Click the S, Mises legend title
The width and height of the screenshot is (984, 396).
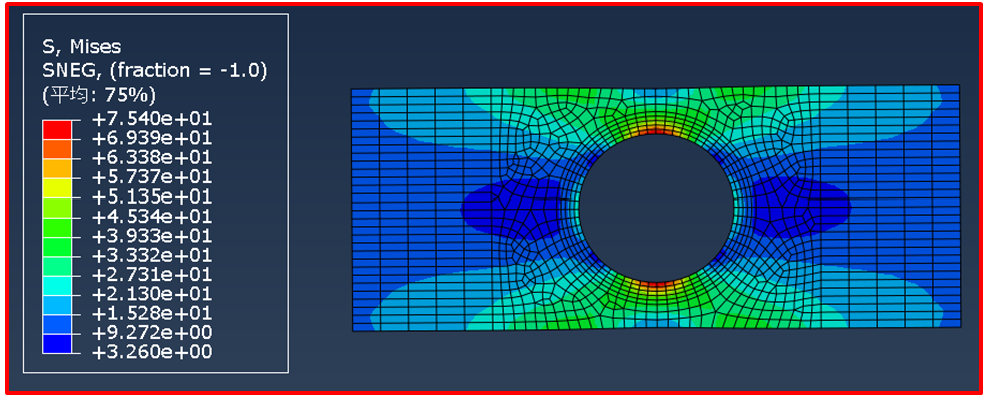(x=81, y=46)
